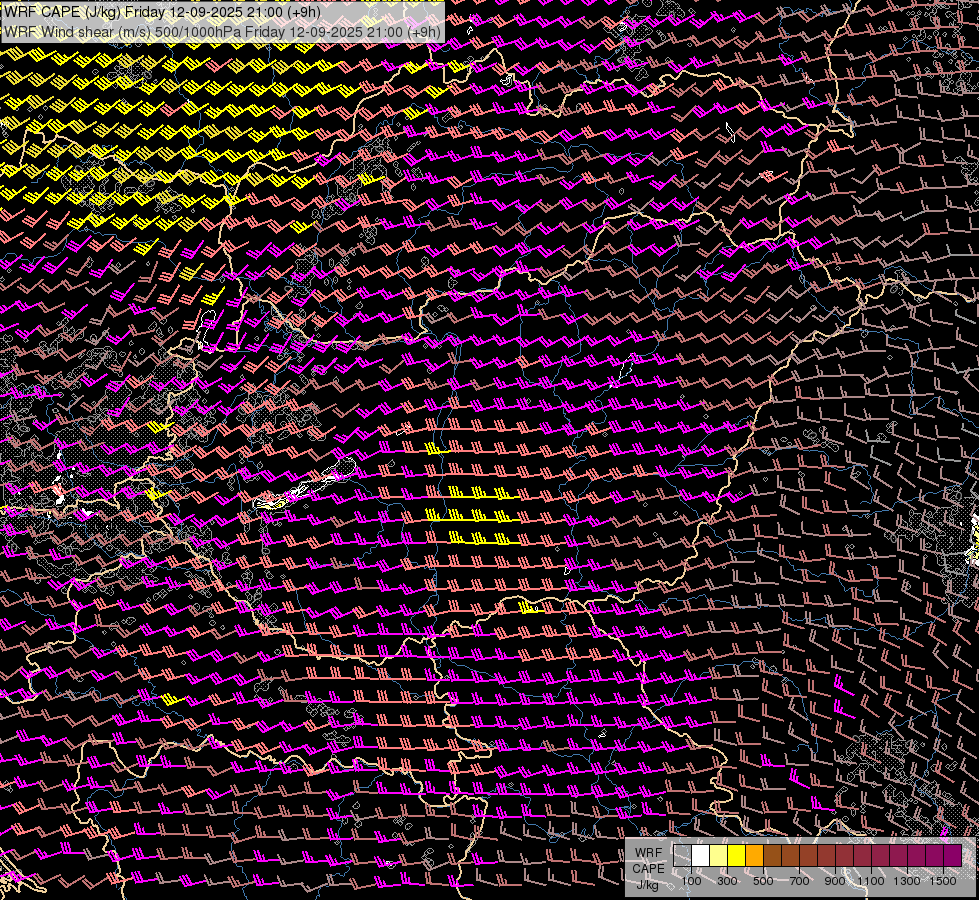Click the white CAPE legend swatch
Viewport: 979px width, 900px height.
[x=701, y=856]
